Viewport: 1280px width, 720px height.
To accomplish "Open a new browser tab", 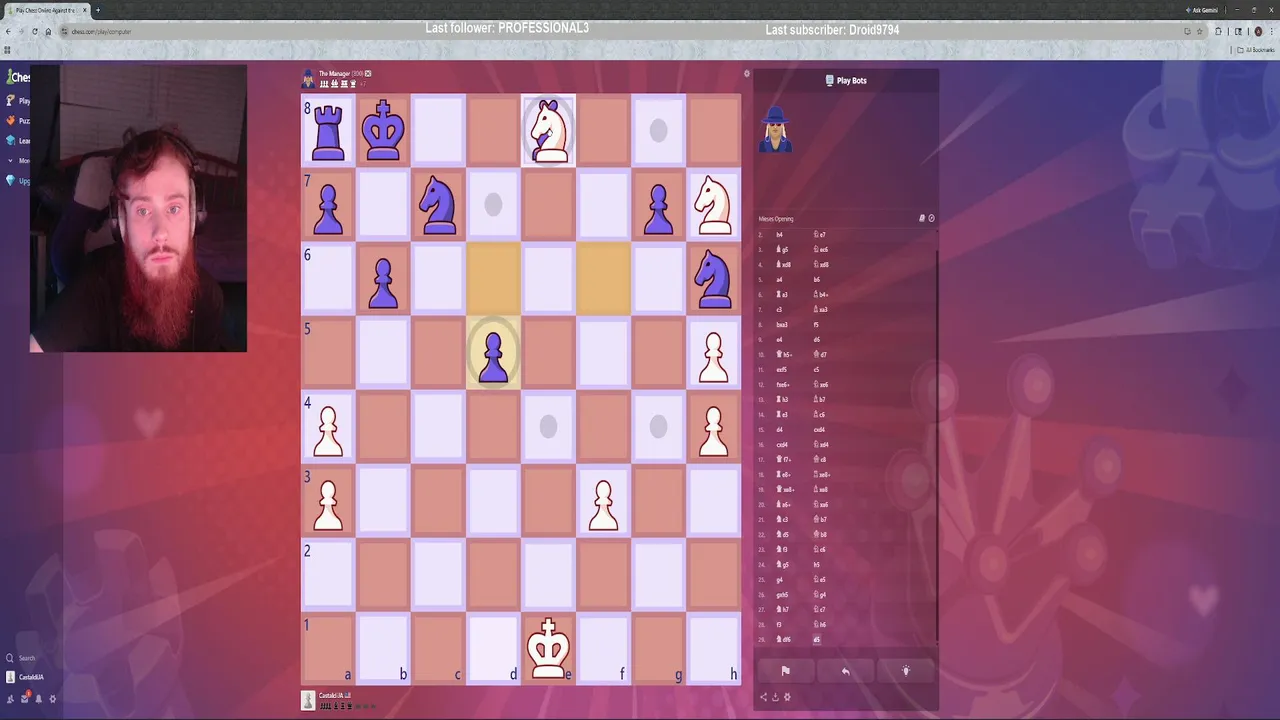I will [97, 10].
